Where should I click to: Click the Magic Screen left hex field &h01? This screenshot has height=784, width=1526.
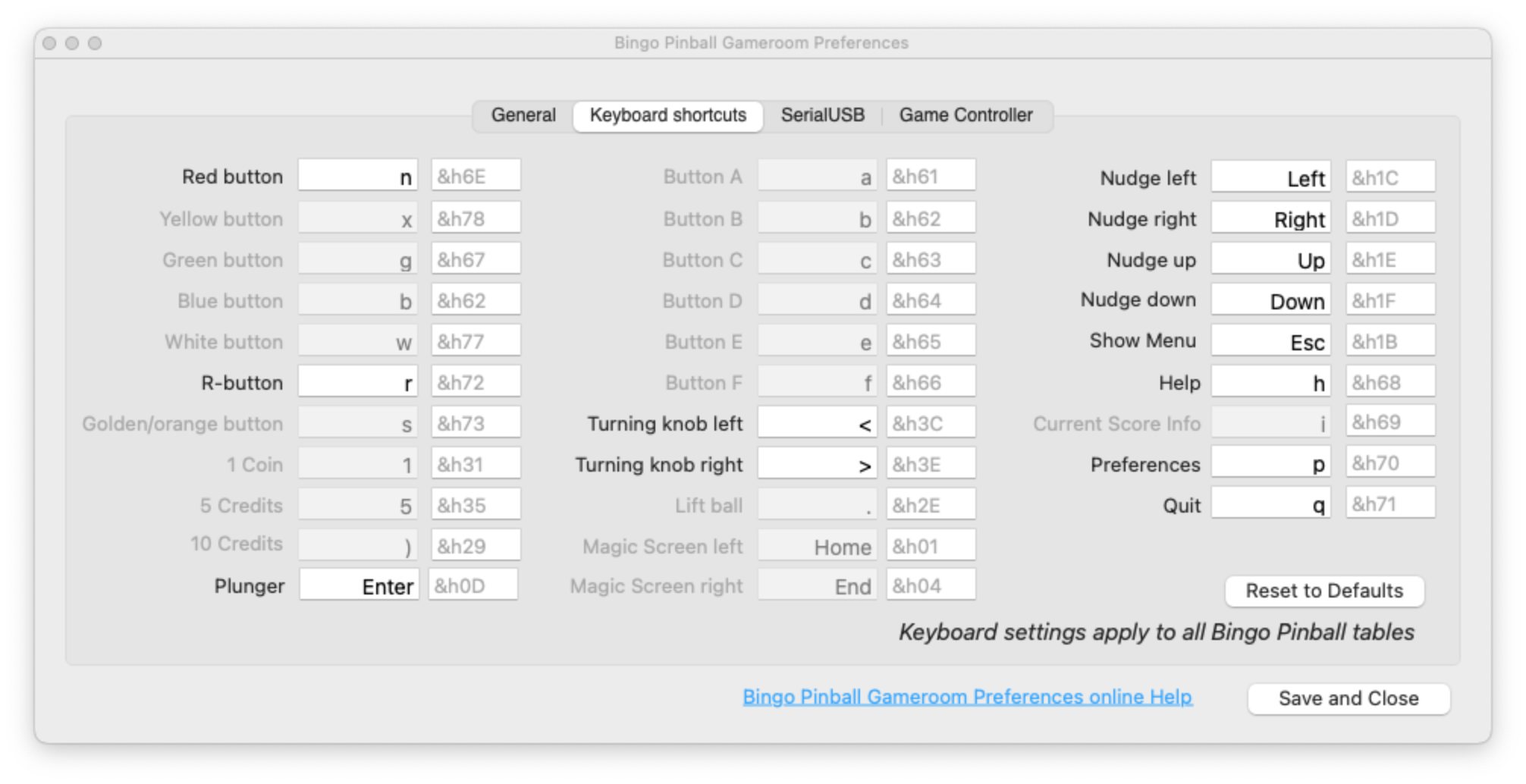click(x=931, y=545)
